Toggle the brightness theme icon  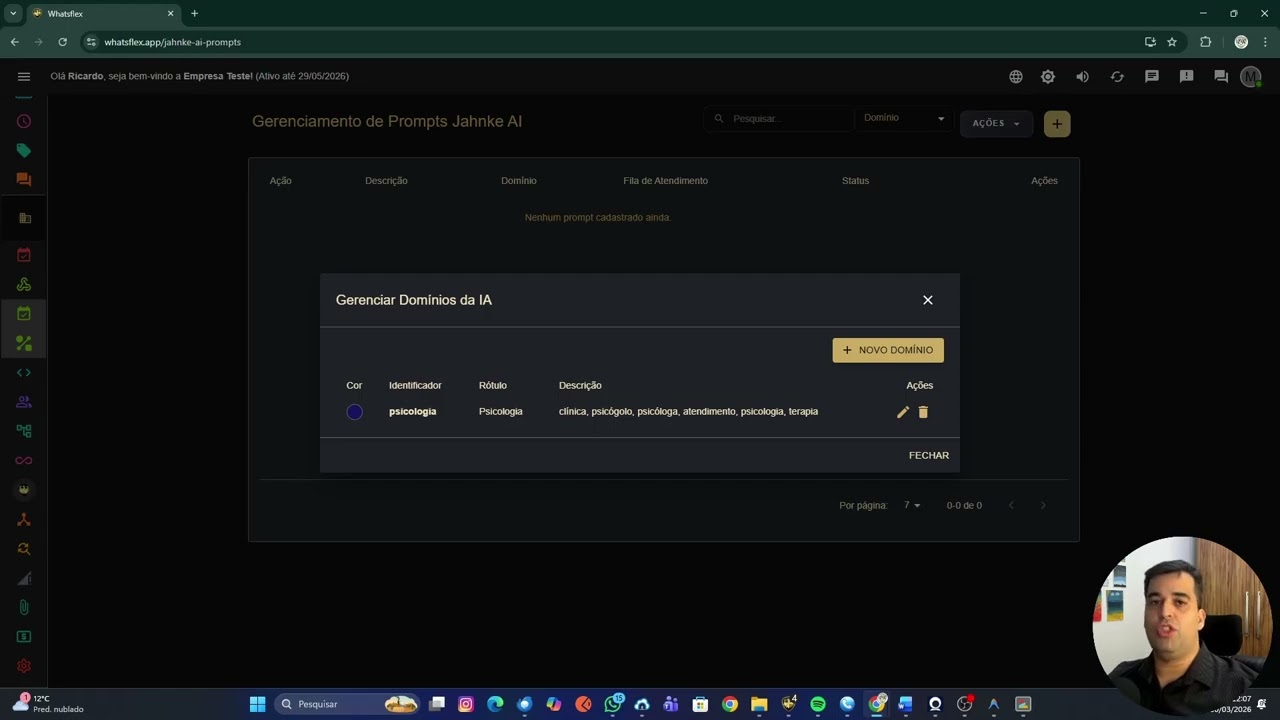(1048, 76)
